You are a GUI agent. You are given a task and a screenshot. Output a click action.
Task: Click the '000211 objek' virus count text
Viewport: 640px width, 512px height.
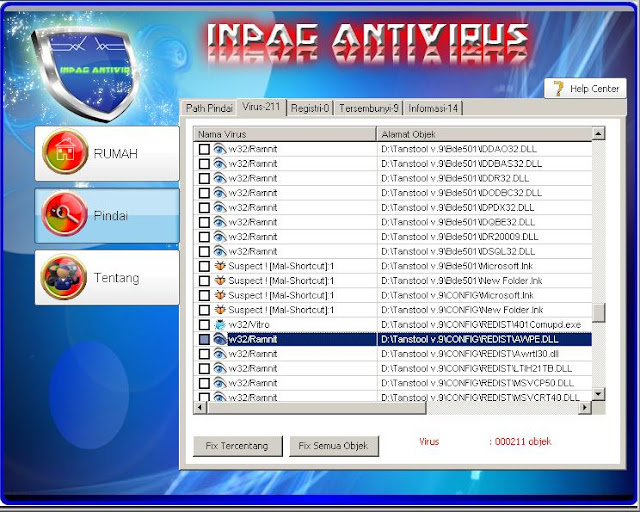click(523, 442)
